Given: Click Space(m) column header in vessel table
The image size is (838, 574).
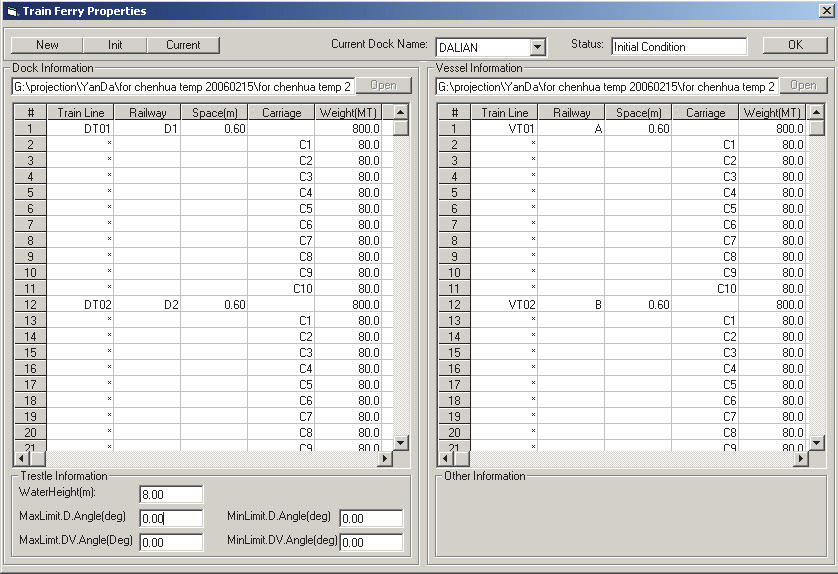Looking at the screenshot, I should point(638,113).
